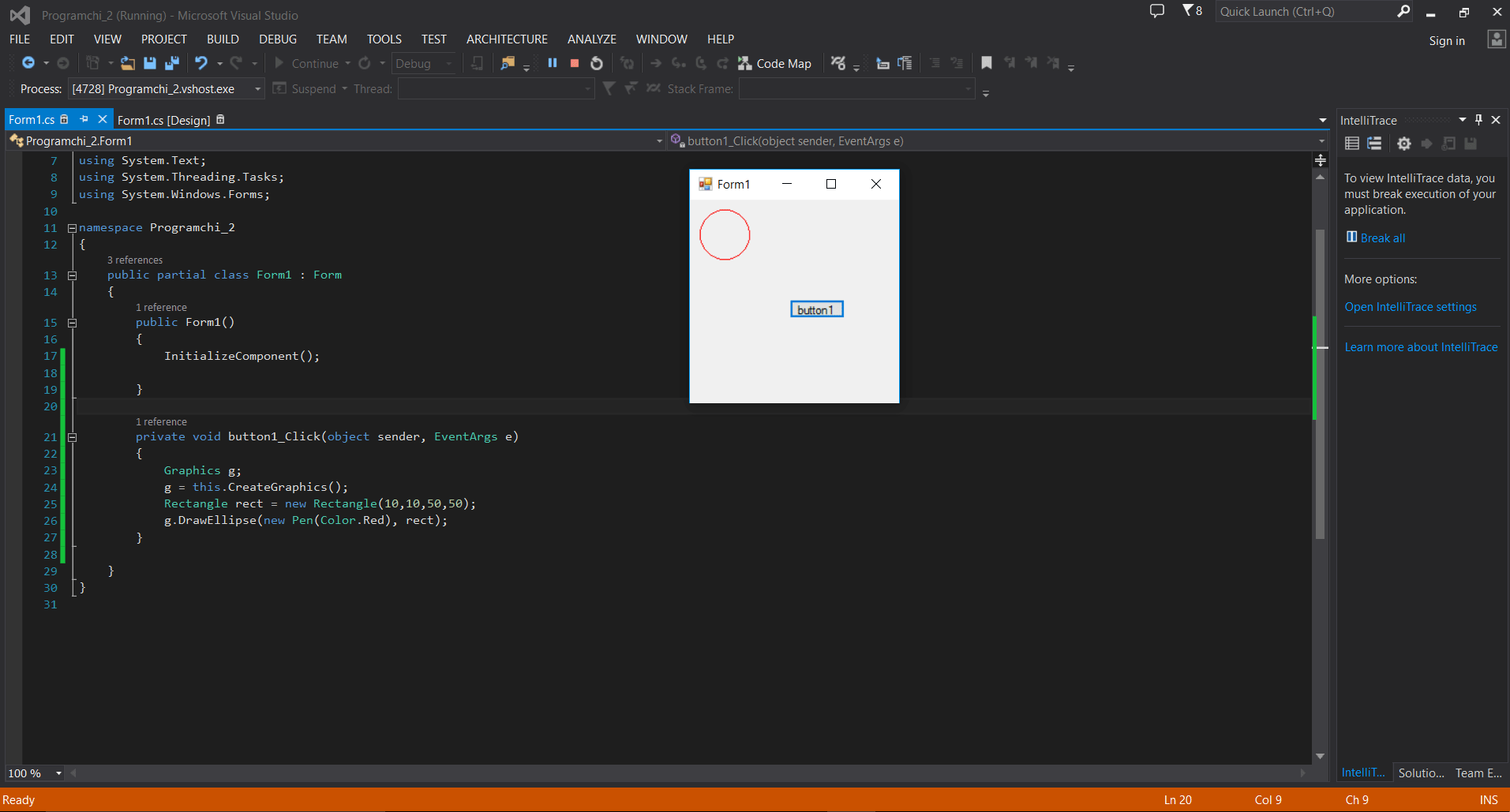Screen dimensions: 1510x812
Task: Pin the IntelliTrace panel
Action: pos(1479,120)
